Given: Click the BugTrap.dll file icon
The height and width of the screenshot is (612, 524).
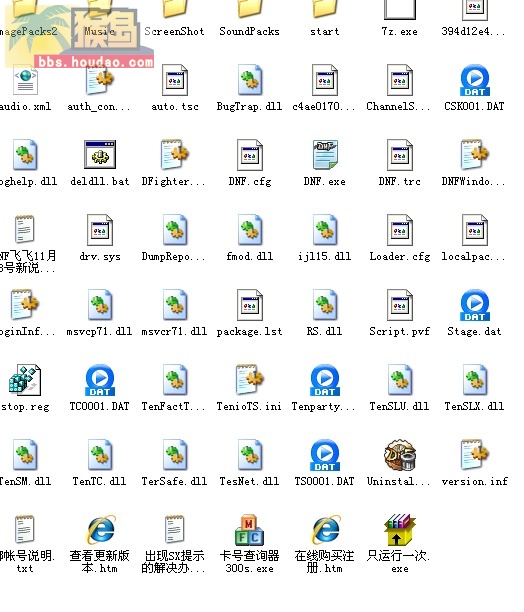Looking at the screenshot, I should (250, 80).
